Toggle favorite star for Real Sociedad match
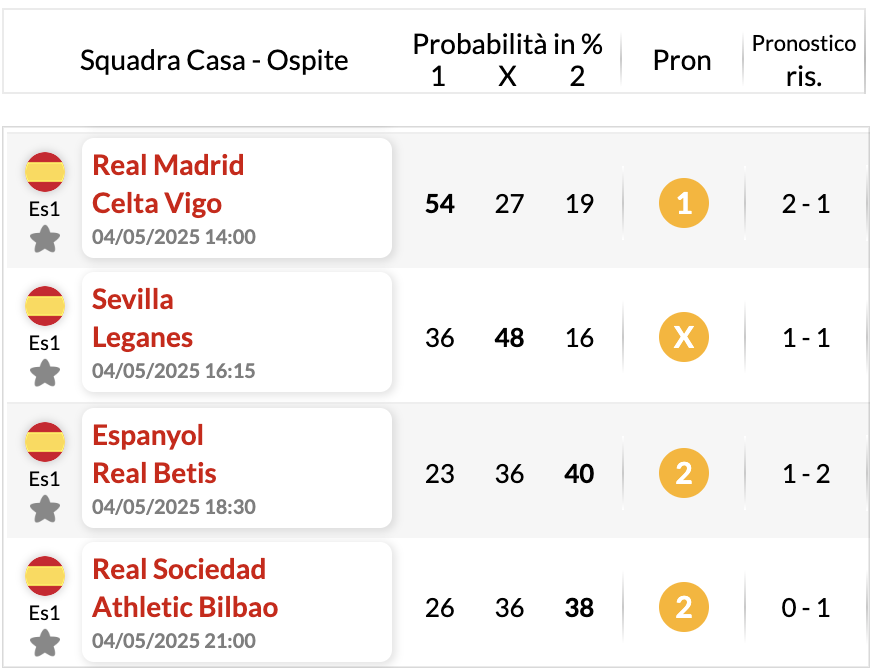Image resolution: width=876 pixels, height=672 pixels. (x=45, y=643)
